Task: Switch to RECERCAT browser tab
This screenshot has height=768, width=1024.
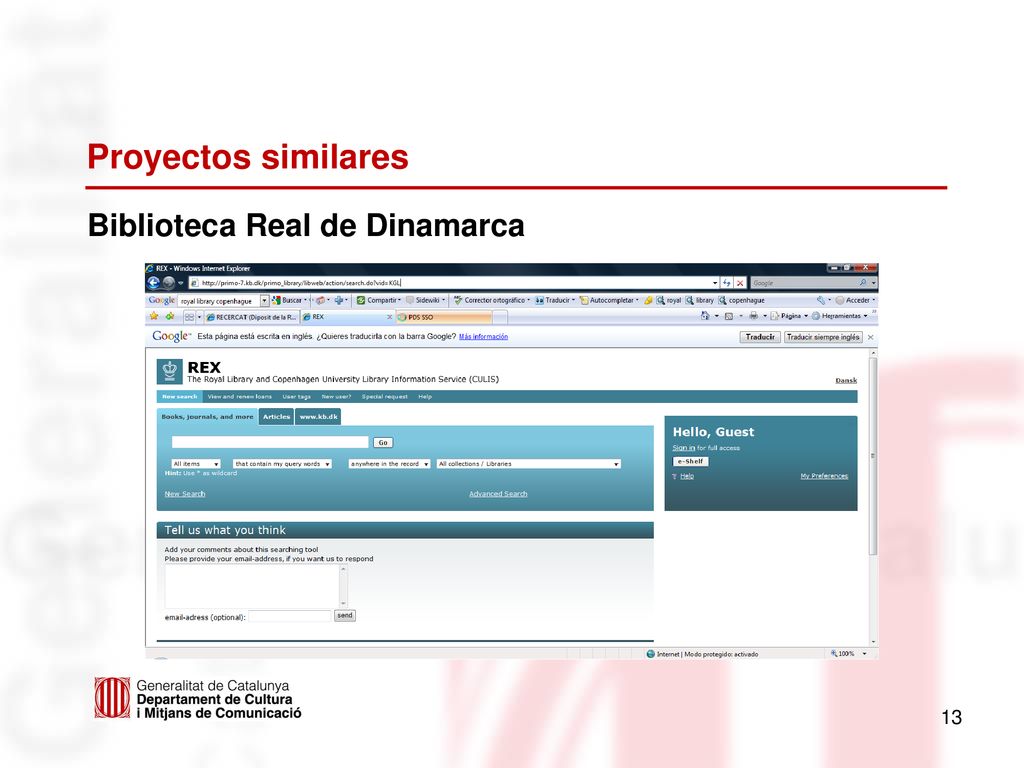Action: [x=251, y=317]
